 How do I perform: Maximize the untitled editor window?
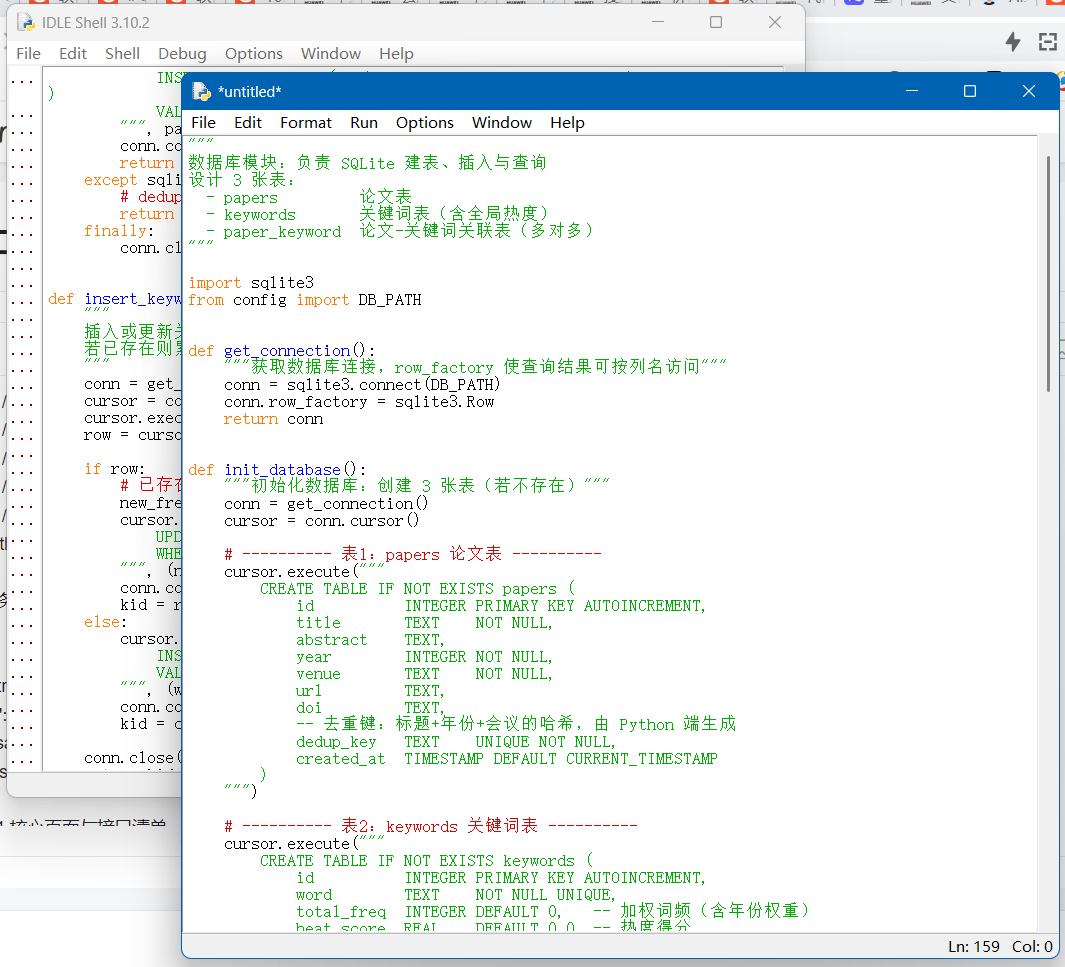click(x=970, y=91)
